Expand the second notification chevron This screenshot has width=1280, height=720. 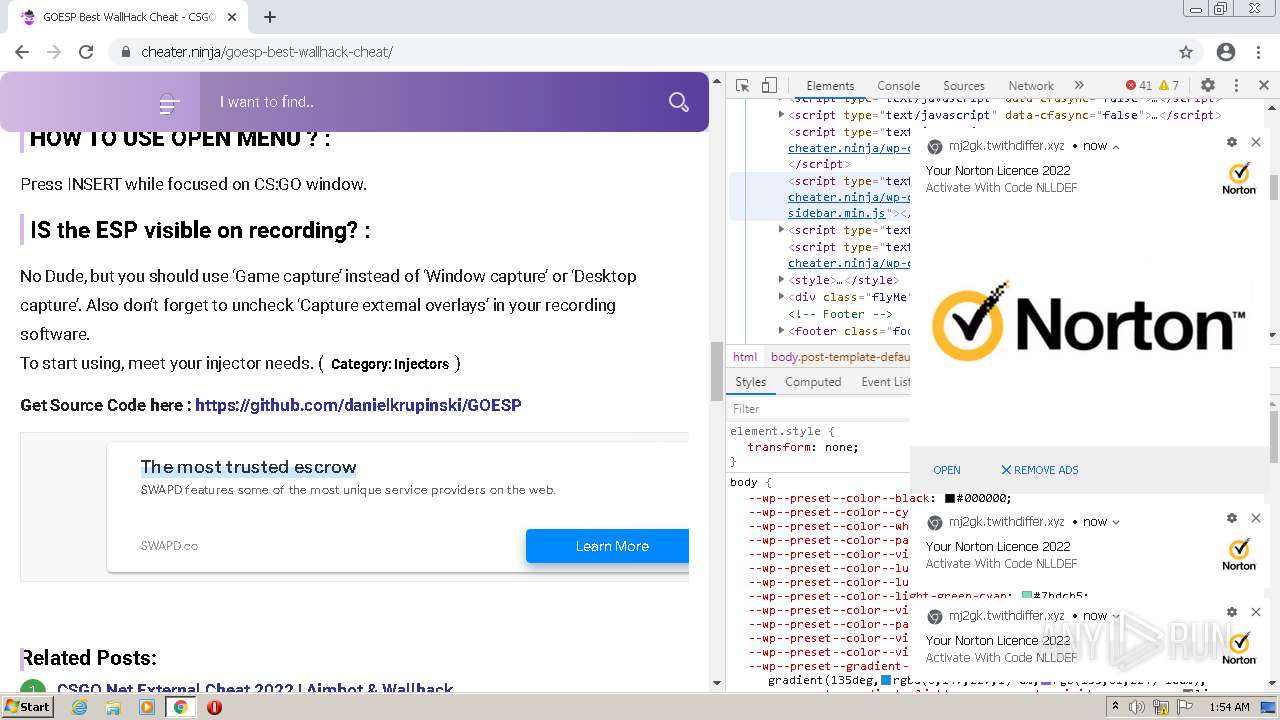coord(1116,522)
